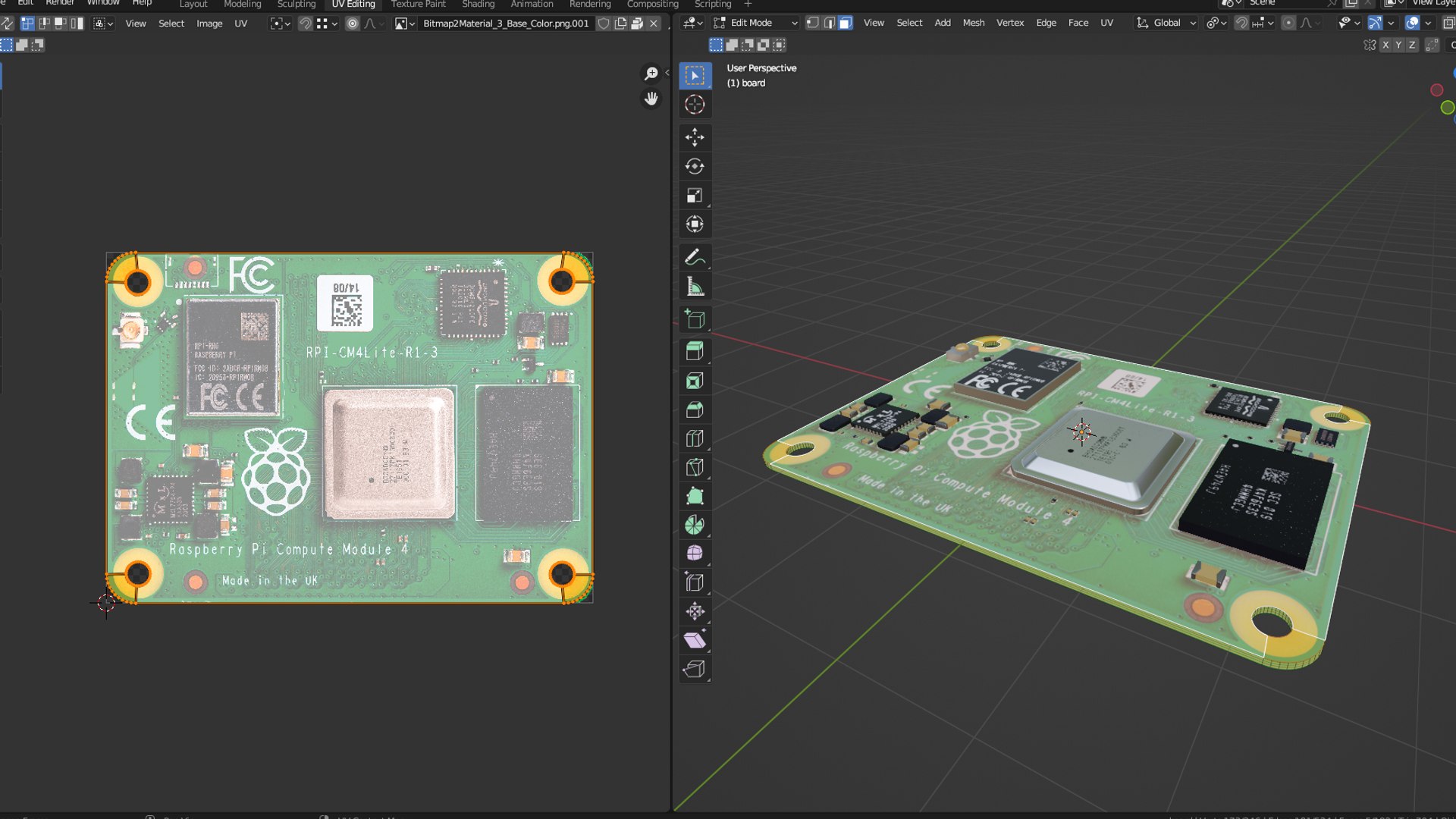Open the Image menu in UV editor
Screen dimensions: 1456x819
209,24
